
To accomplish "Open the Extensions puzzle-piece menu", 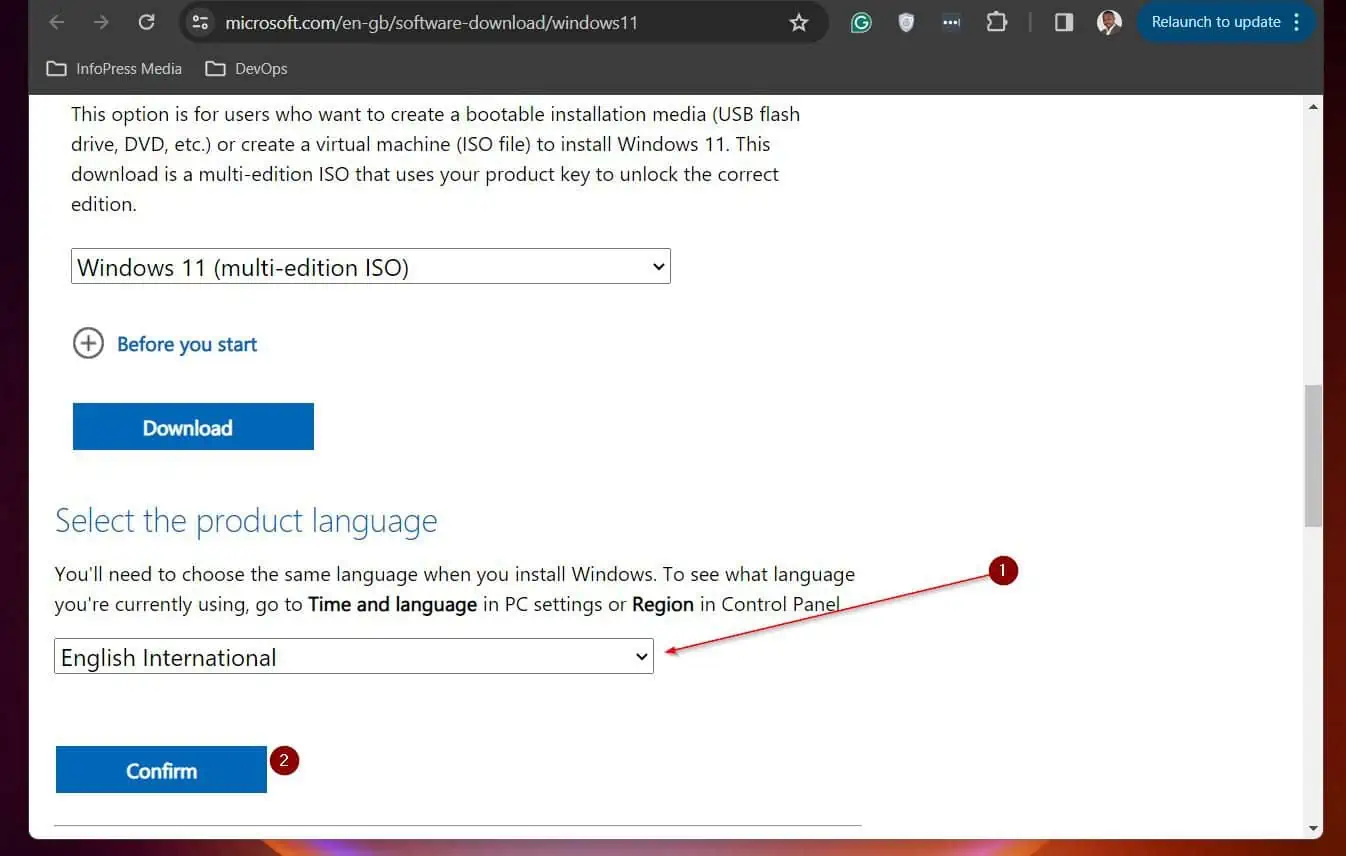I will (x=997, y=22).
